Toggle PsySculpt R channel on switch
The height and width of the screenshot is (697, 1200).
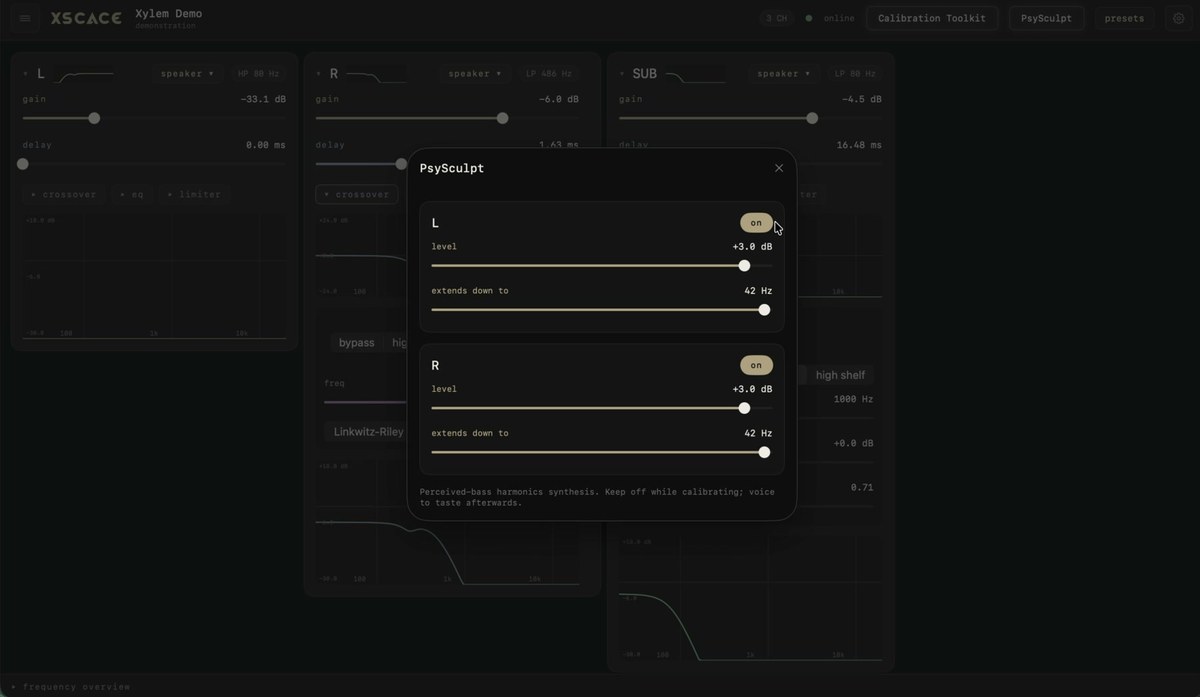(x=756, y=365)
